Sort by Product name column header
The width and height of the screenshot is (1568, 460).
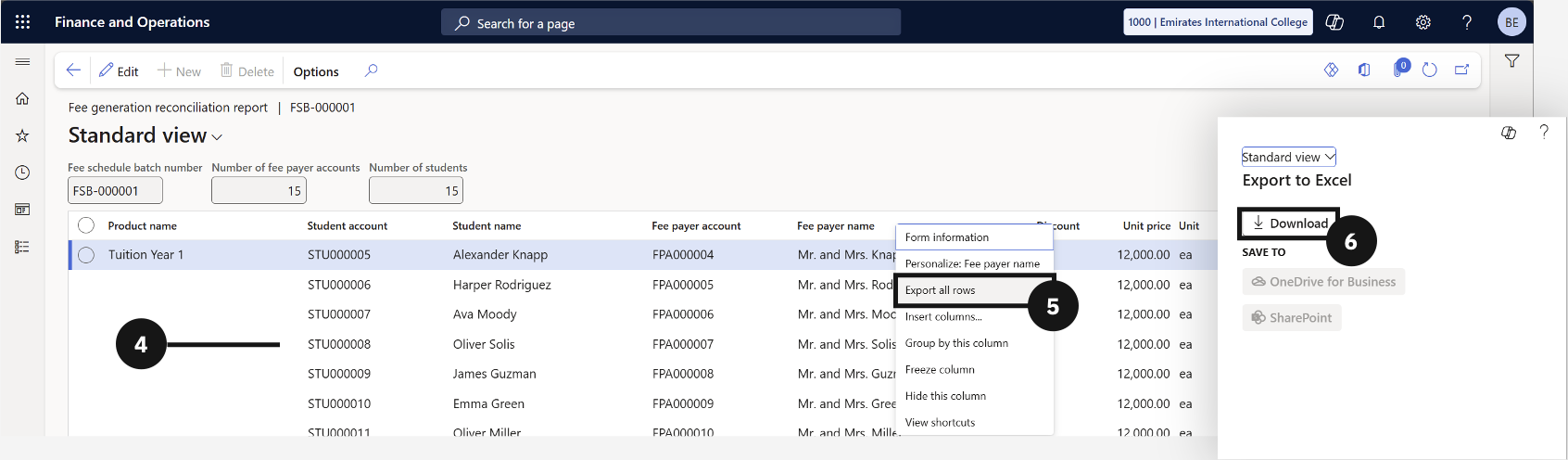pyautogui.click(x=142, y=225)
